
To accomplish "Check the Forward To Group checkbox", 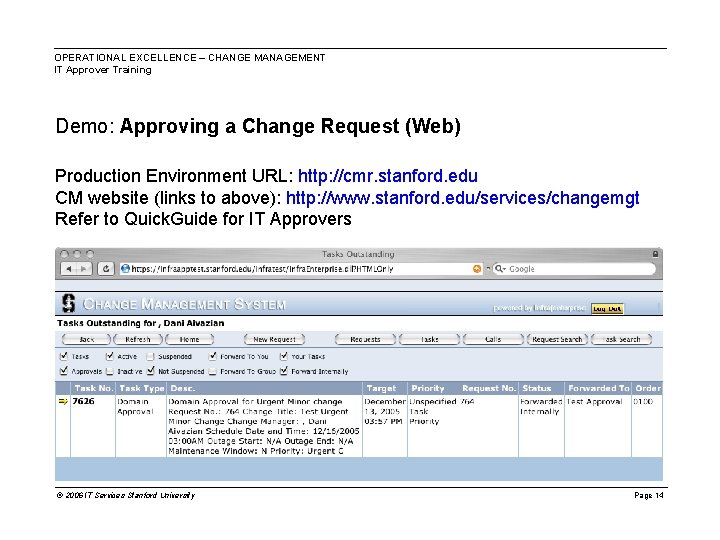I will coord(212,371).
